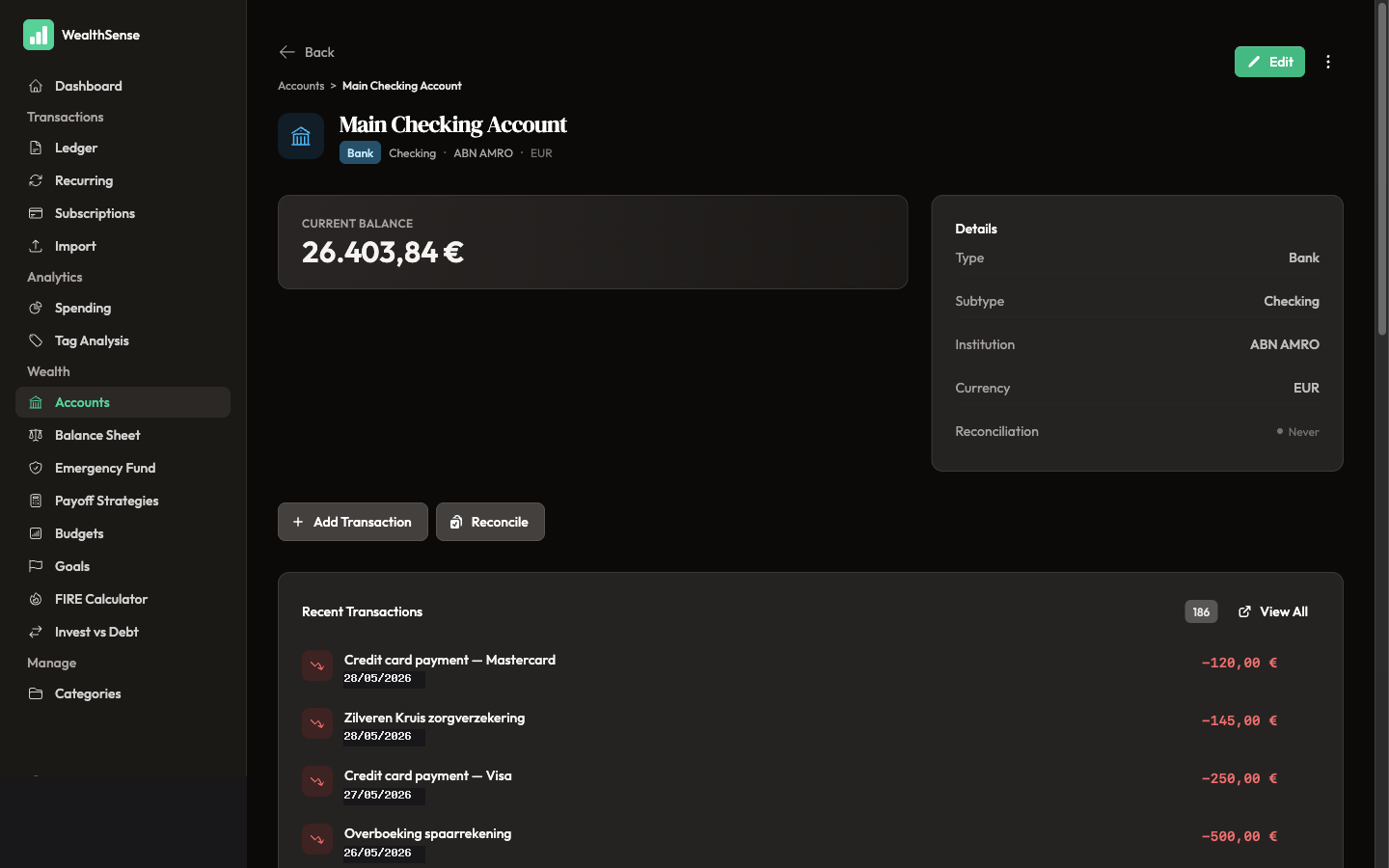
Task: Open the Balance Sheet page
Action: point(123,435)
